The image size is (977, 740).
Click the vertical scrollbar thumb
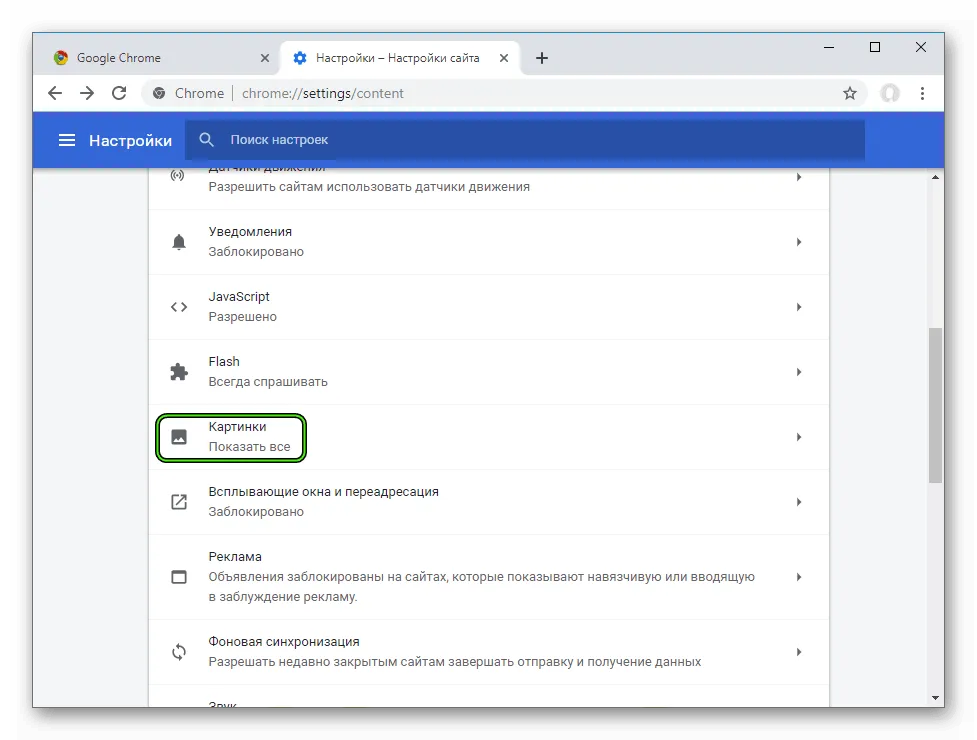[935, 405]
